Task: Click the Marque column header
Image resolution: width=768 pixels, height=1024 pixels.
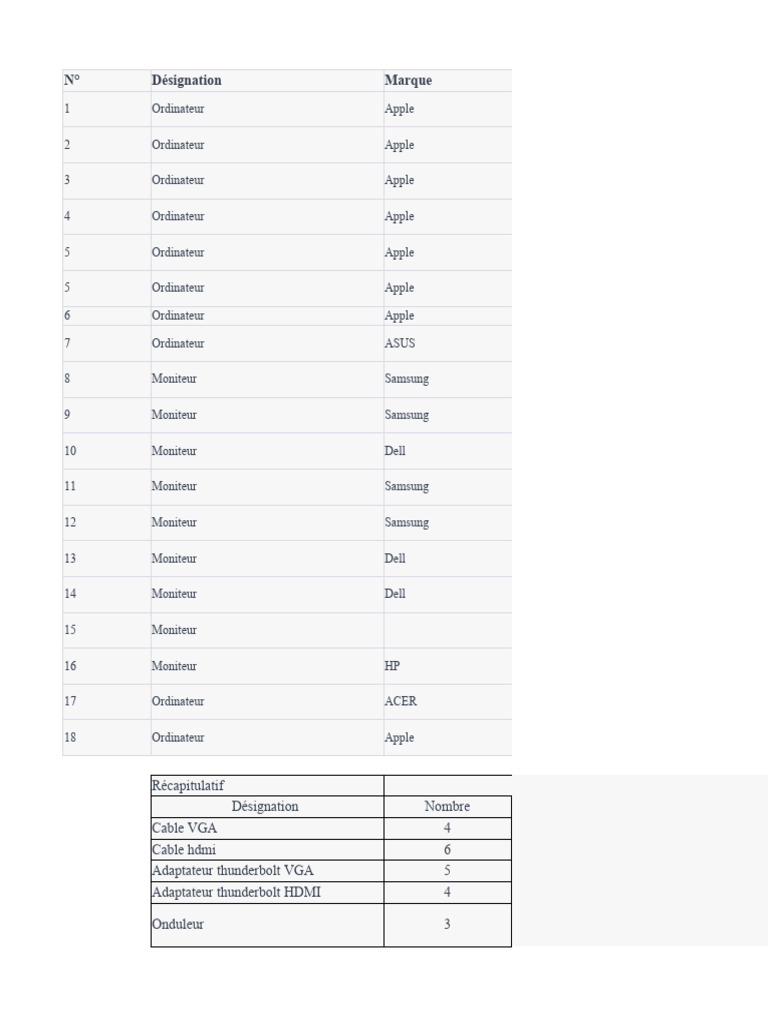Action: point(408,80)
